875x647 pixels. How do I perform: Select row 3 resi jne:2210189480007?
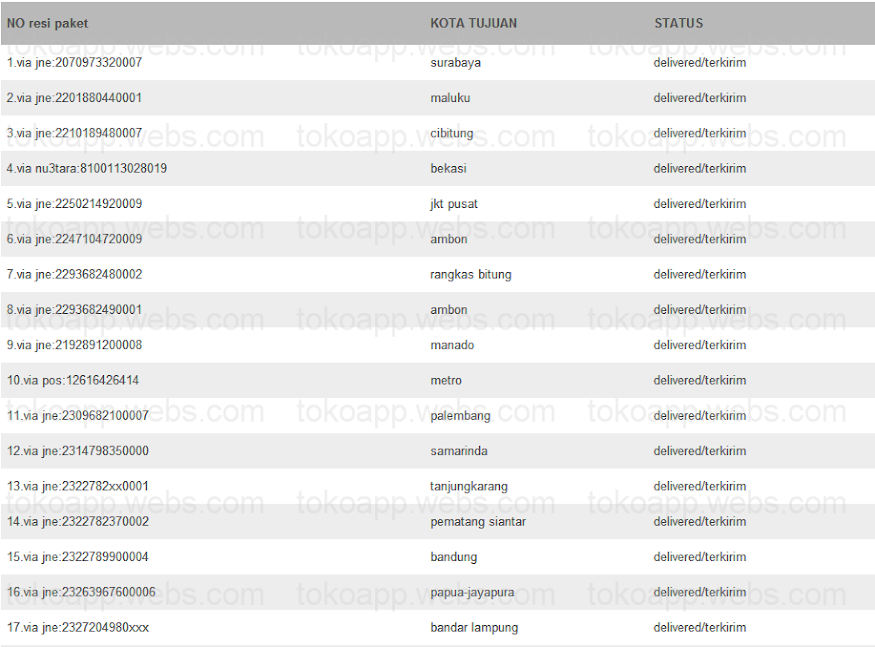74,133
